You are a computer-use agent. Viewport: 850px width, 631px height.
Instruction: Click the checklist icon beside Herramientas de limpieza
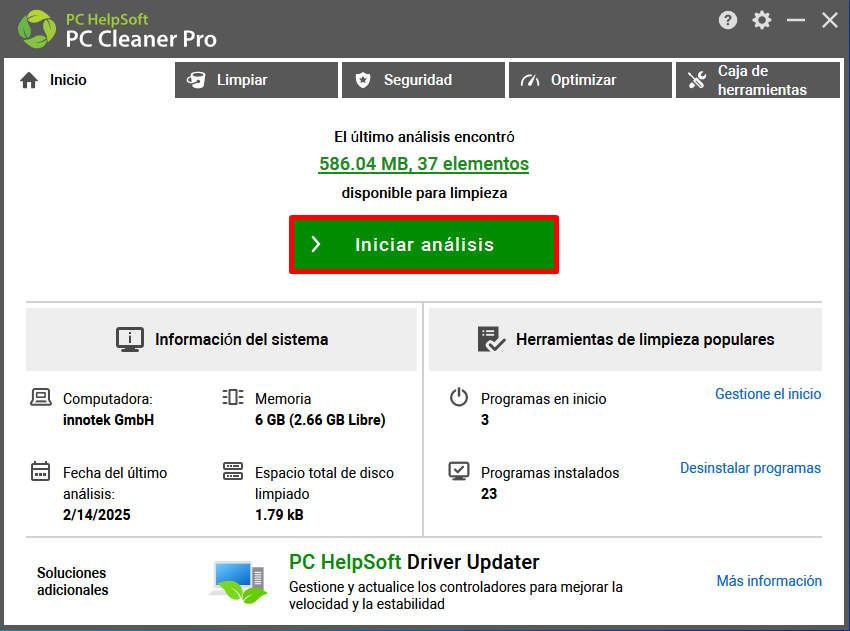point(491,339)
